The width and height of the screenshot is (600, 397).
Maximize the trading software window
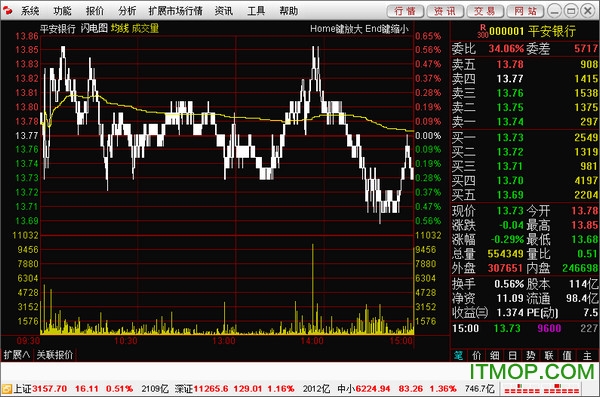tap(571, 11)
